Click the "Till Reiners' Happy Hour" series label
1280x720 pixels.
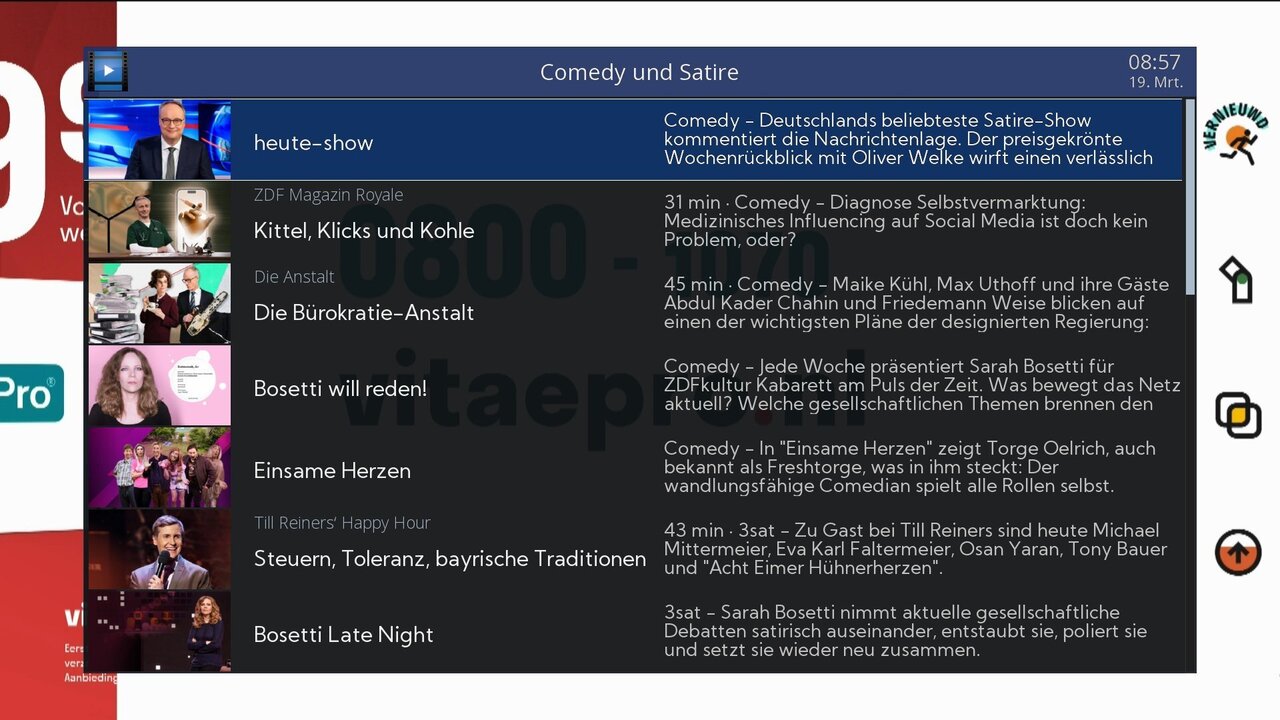(342, 523)
